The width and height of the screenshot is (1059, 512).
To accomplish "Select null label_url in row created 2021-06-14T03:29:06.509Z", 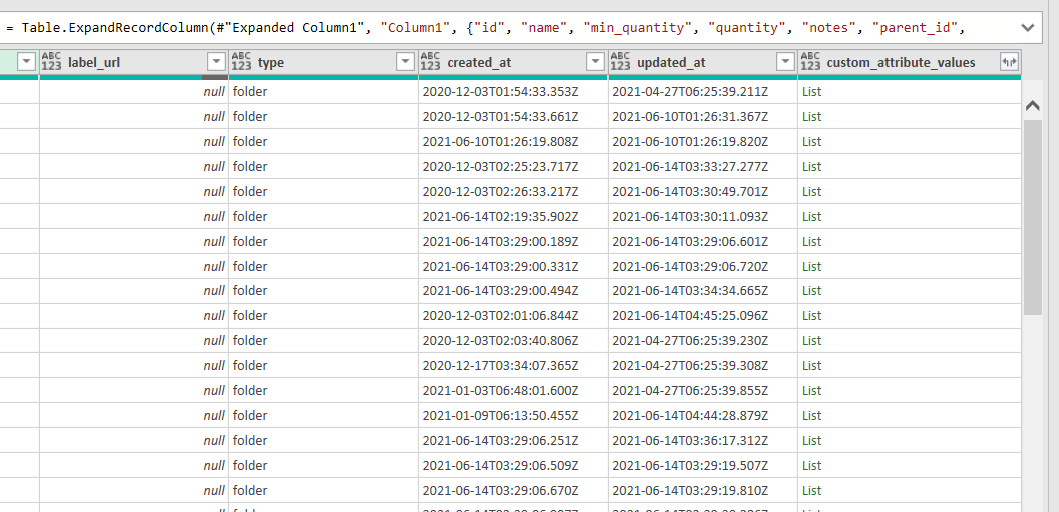I will (x=134, y=465).
